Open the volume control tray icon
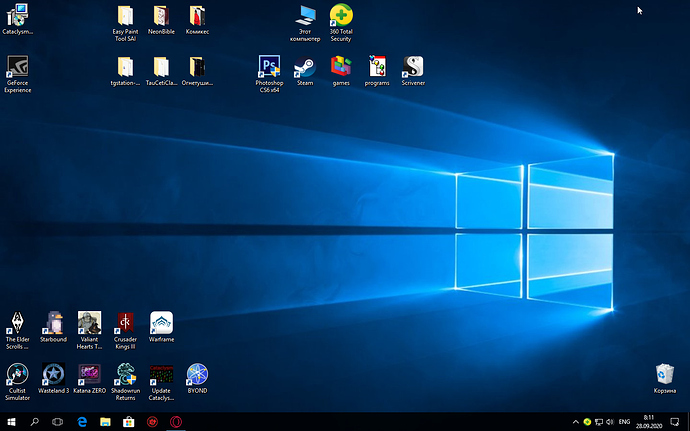The width and height of the screenshot is (690, 431). (x=610, y=422)
